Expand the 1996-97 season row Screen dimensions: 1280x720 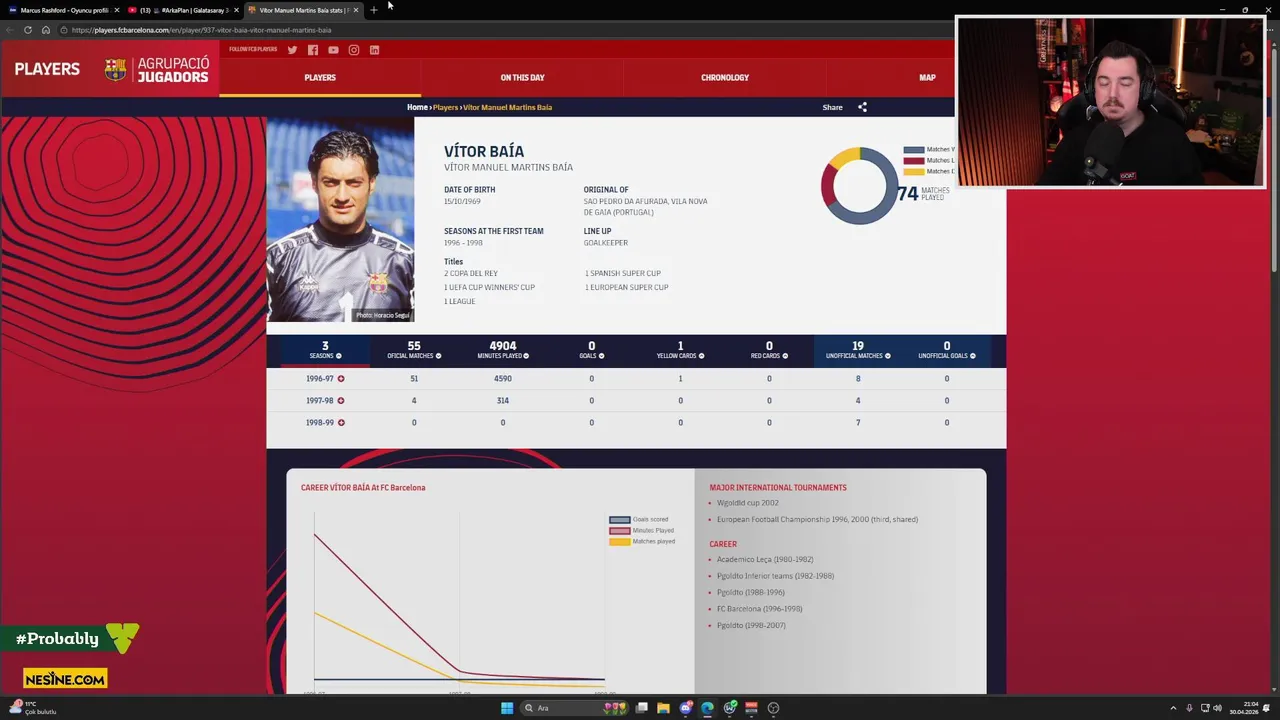click(x=341, y=379)
